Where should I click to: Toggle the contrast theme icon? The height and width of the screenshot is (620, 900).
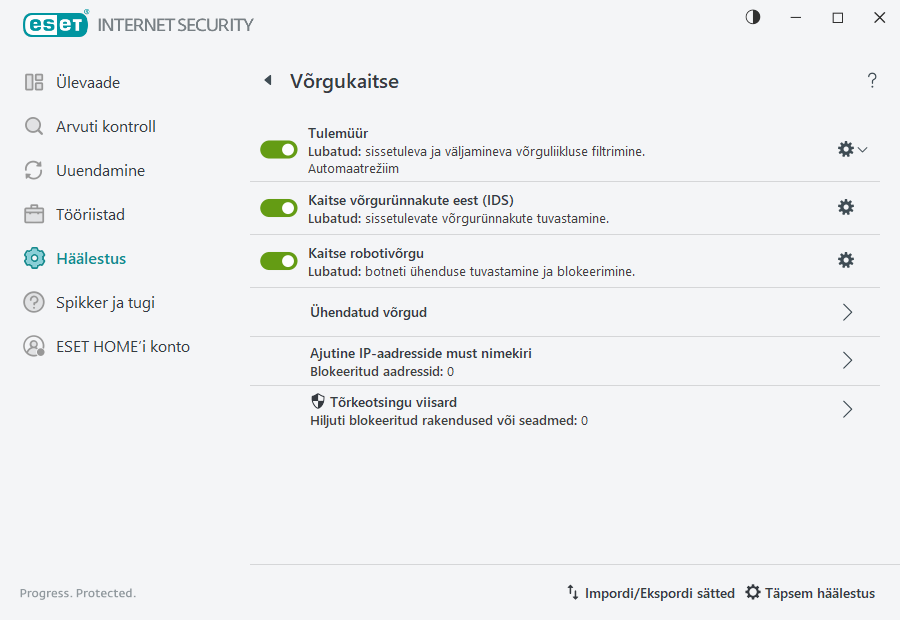(x=752, y=17)
